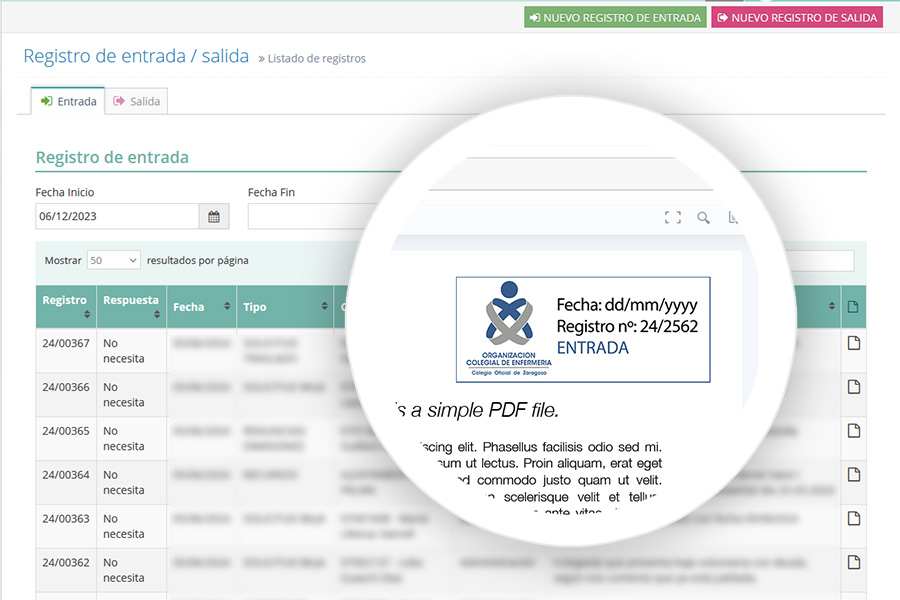Select record number 24/00364

[66, 475]
